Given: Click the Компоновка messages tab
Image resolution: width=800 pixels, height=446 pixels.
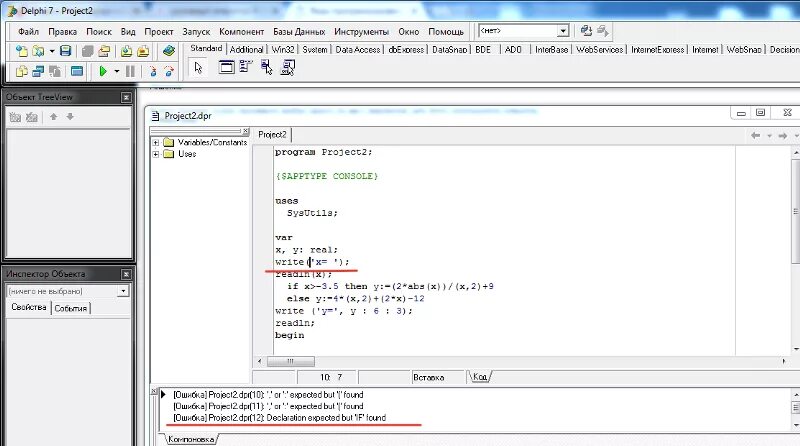Looking at the screenshot, I should tap(191, 439).
